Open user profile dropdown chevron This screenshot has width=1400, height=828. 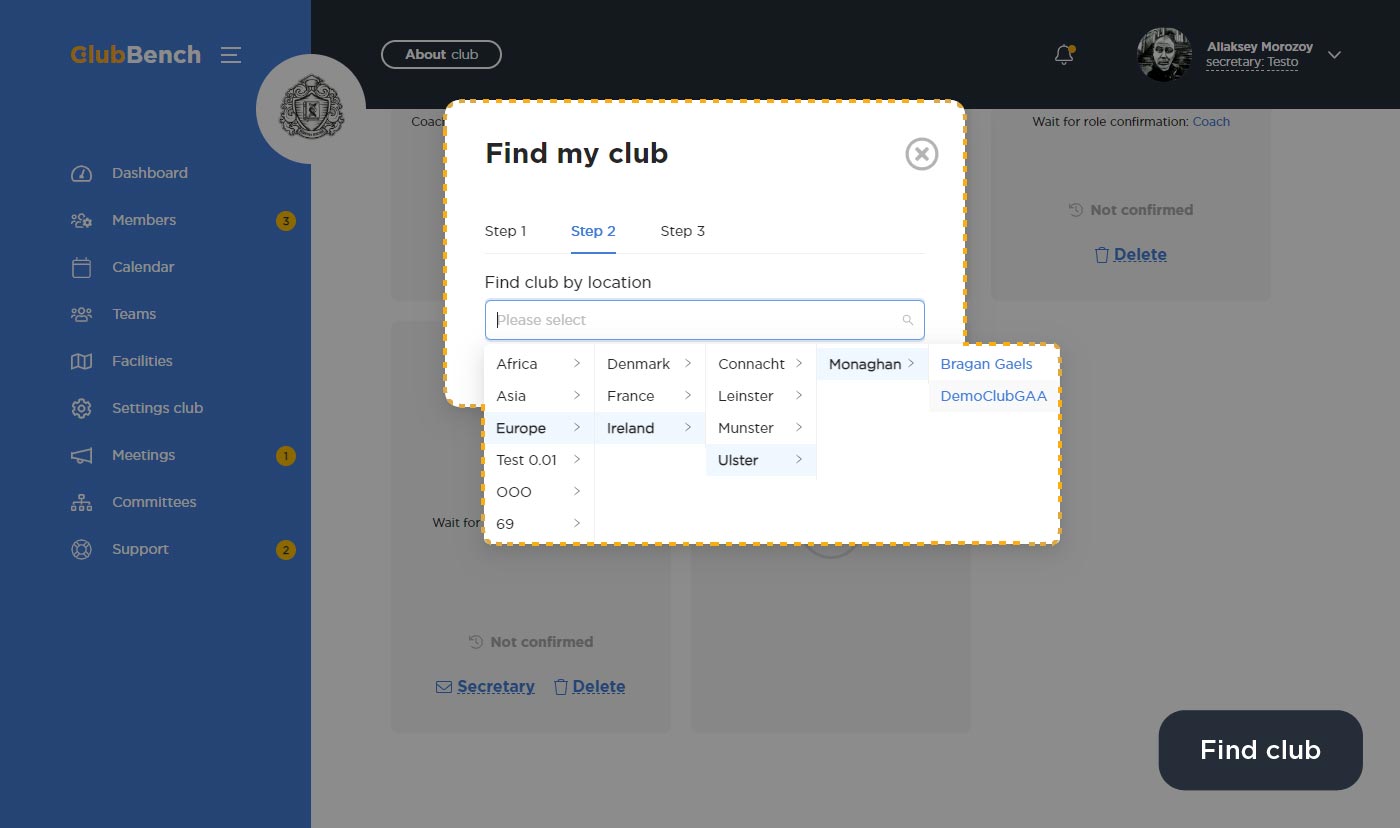tap(1334, 55)
